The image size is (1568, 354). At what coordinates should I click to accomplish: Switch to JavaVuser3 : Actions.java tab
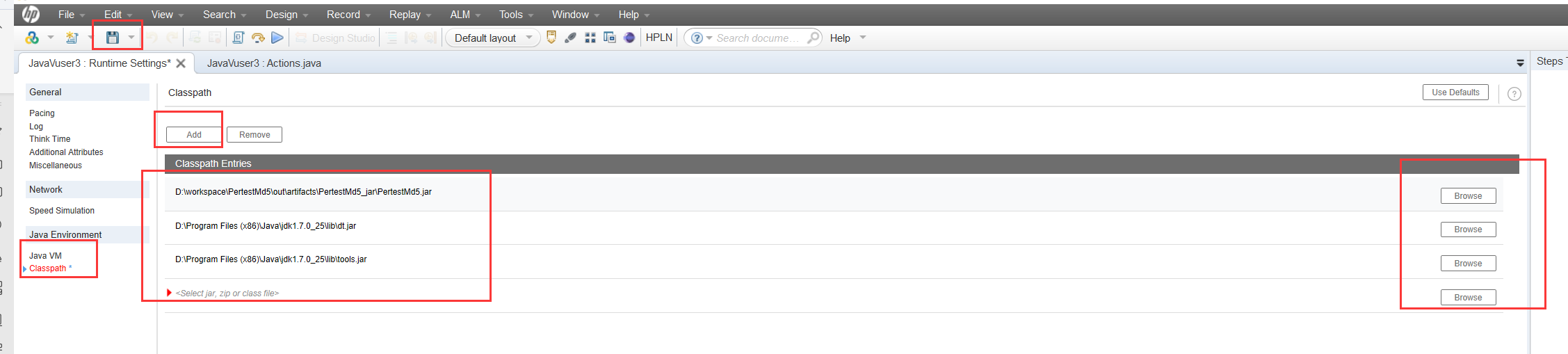pos(264,63)
